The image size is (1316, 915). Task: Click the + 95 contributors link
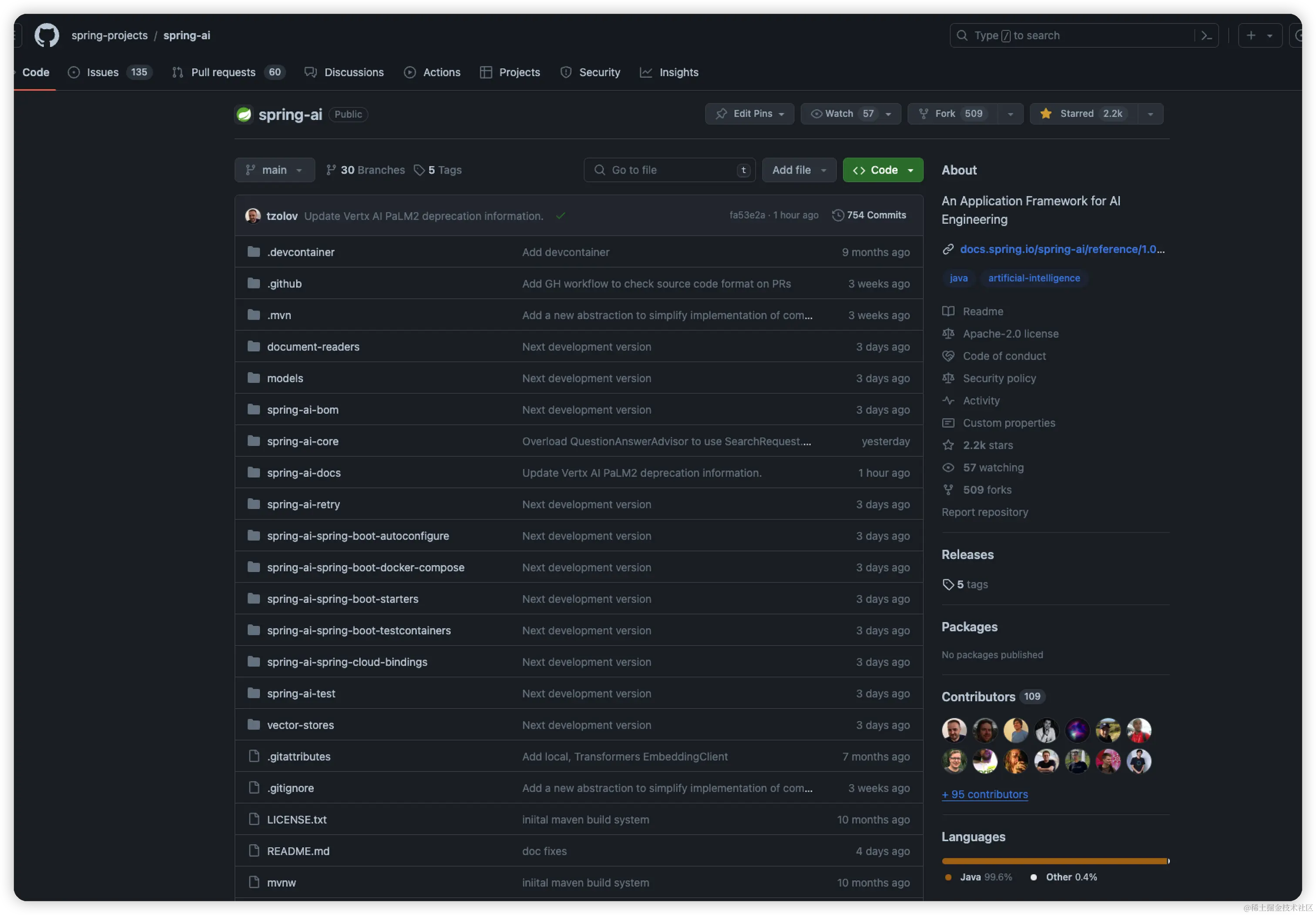point(985,794)
